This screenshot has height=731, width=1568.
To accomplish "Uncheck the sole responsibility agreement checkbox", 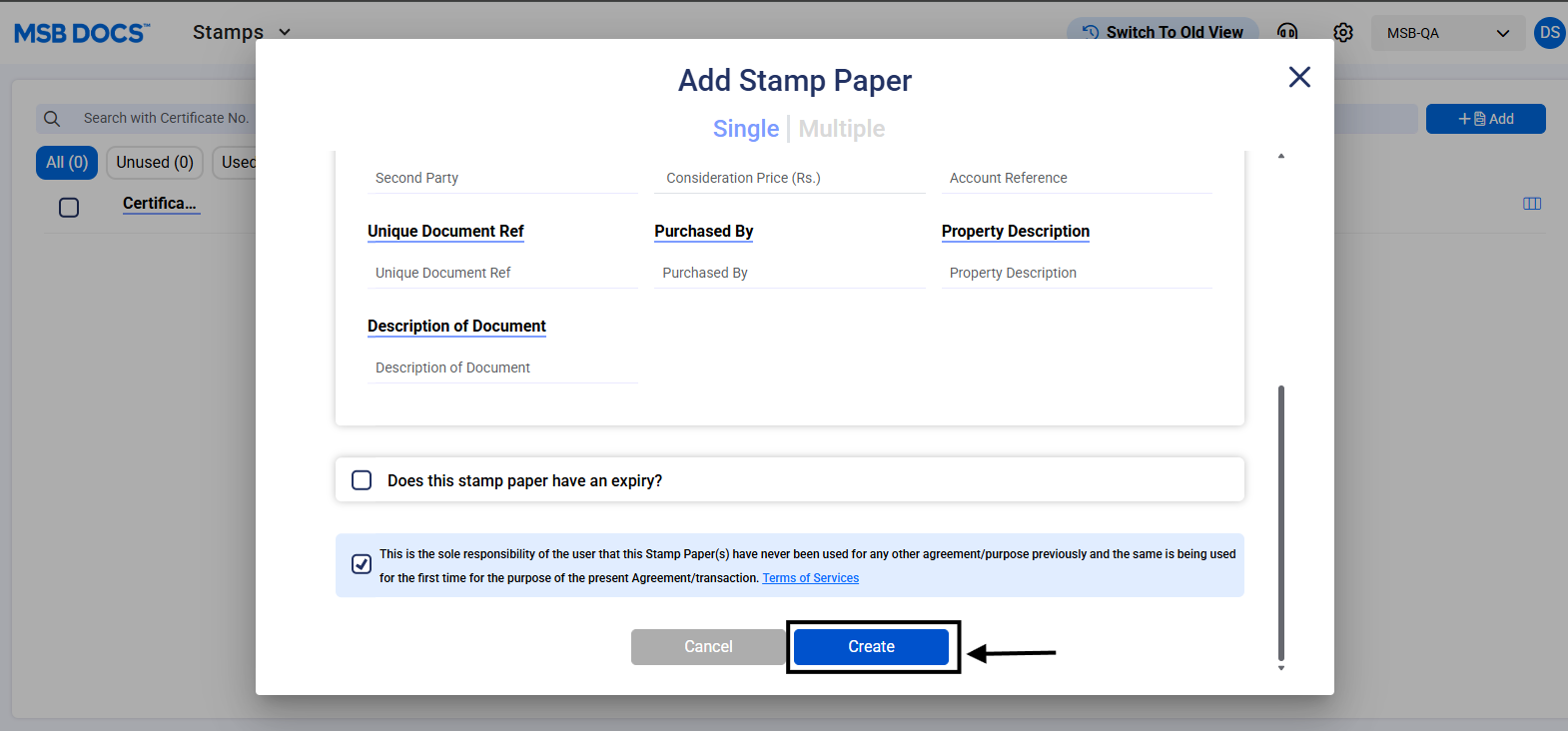I will coord(362,564).
